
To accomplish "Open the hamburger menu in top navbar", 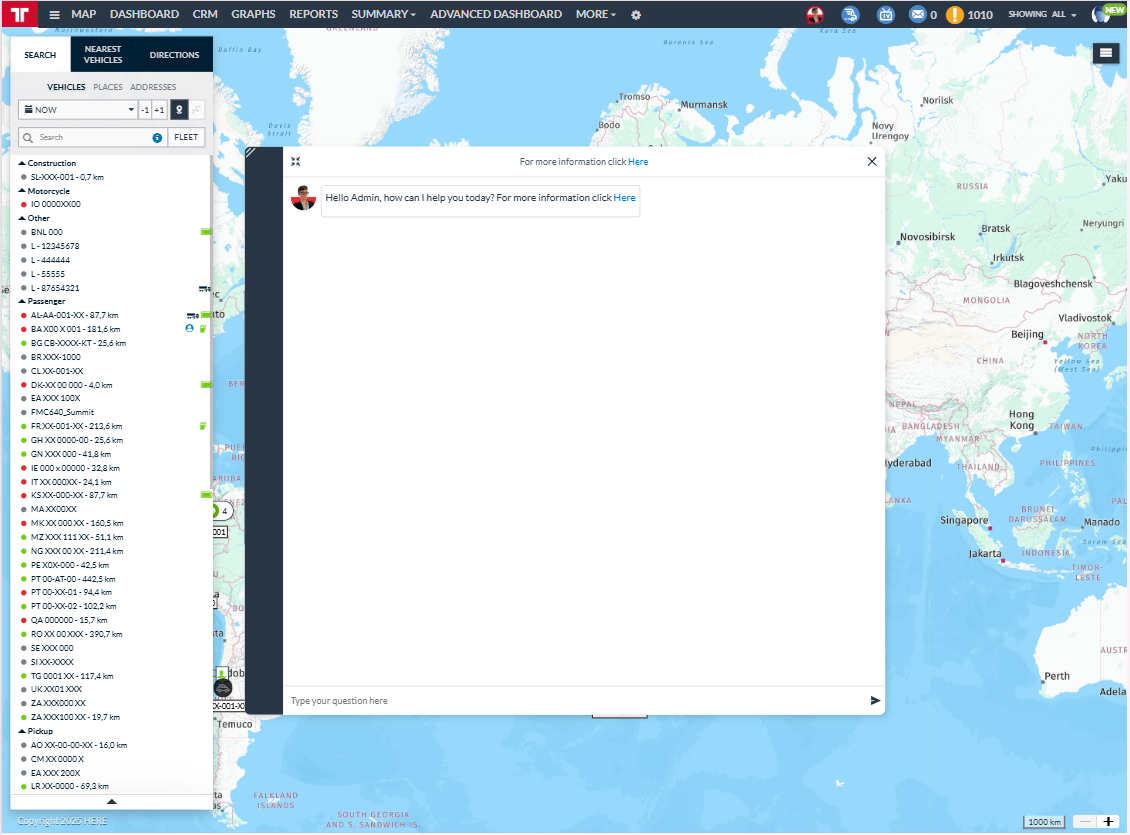I will click(54, 15).
